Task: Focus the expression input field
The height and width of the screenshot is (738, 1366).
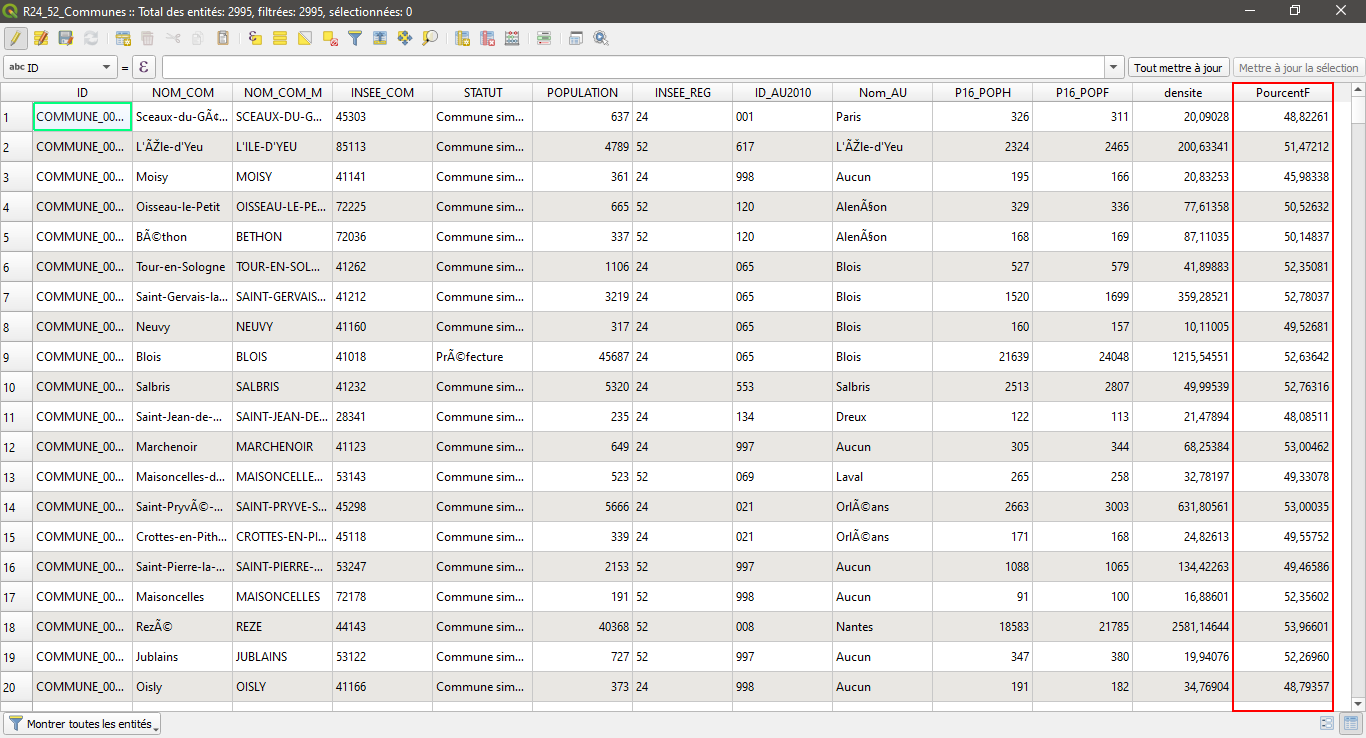Action: [634, 68]
